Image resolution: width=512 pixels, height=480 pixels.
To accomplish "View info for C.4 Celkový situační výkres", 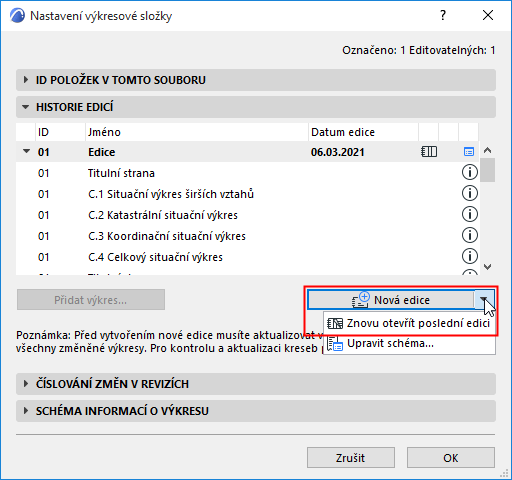I will click(x=469, y=257).
